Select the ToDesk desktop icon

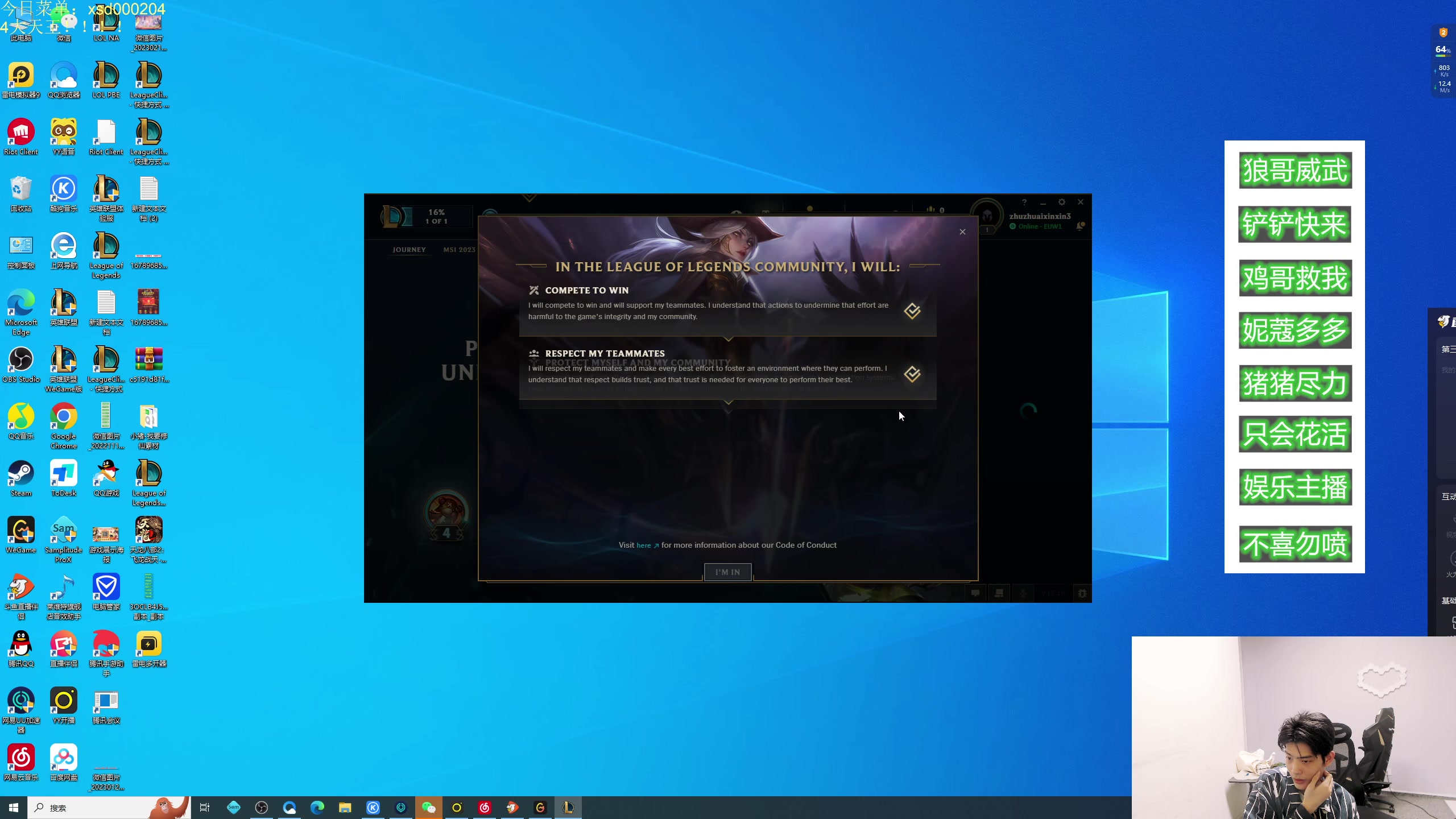coord(64,478)
